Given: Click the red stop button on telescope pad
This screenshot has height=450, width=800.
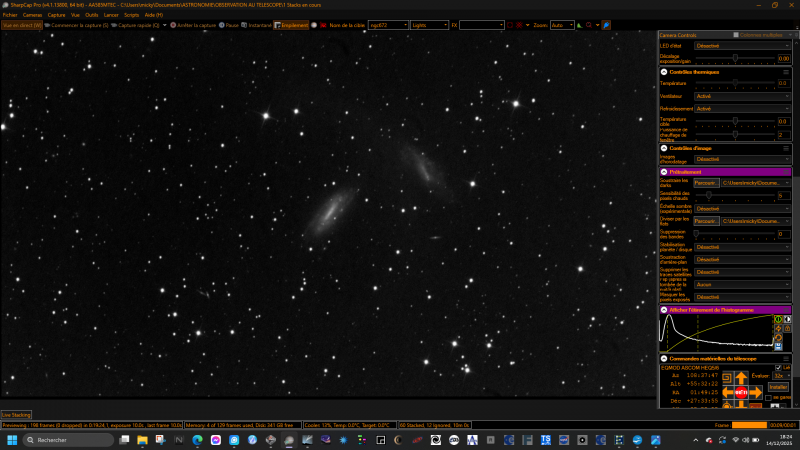Looking at the screenshot, I should pos(741,392).
